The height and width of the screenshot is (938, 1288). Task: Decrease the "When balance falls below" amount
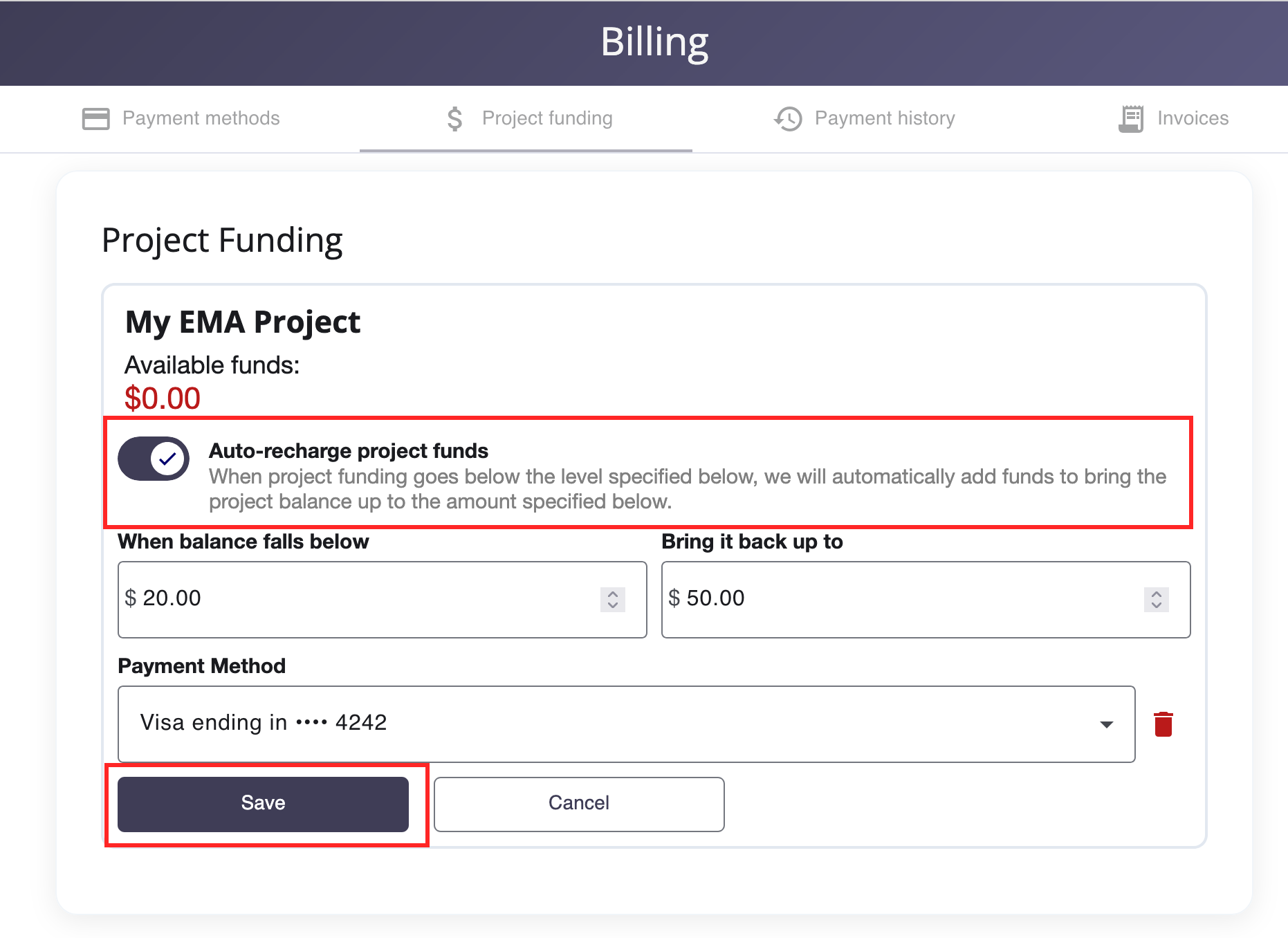coord(613,605)
